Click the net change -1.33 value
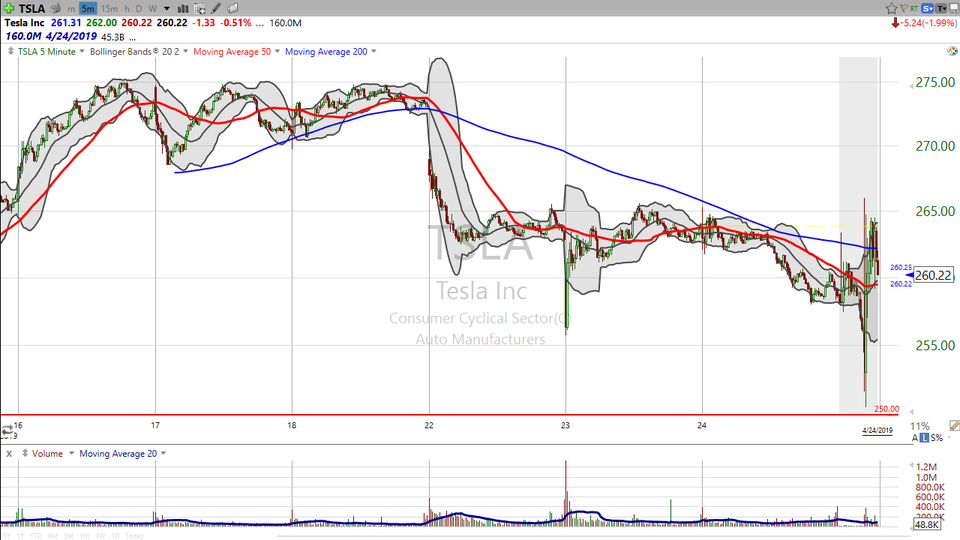The width and height of the screenshot is (960, 540). 203,23
